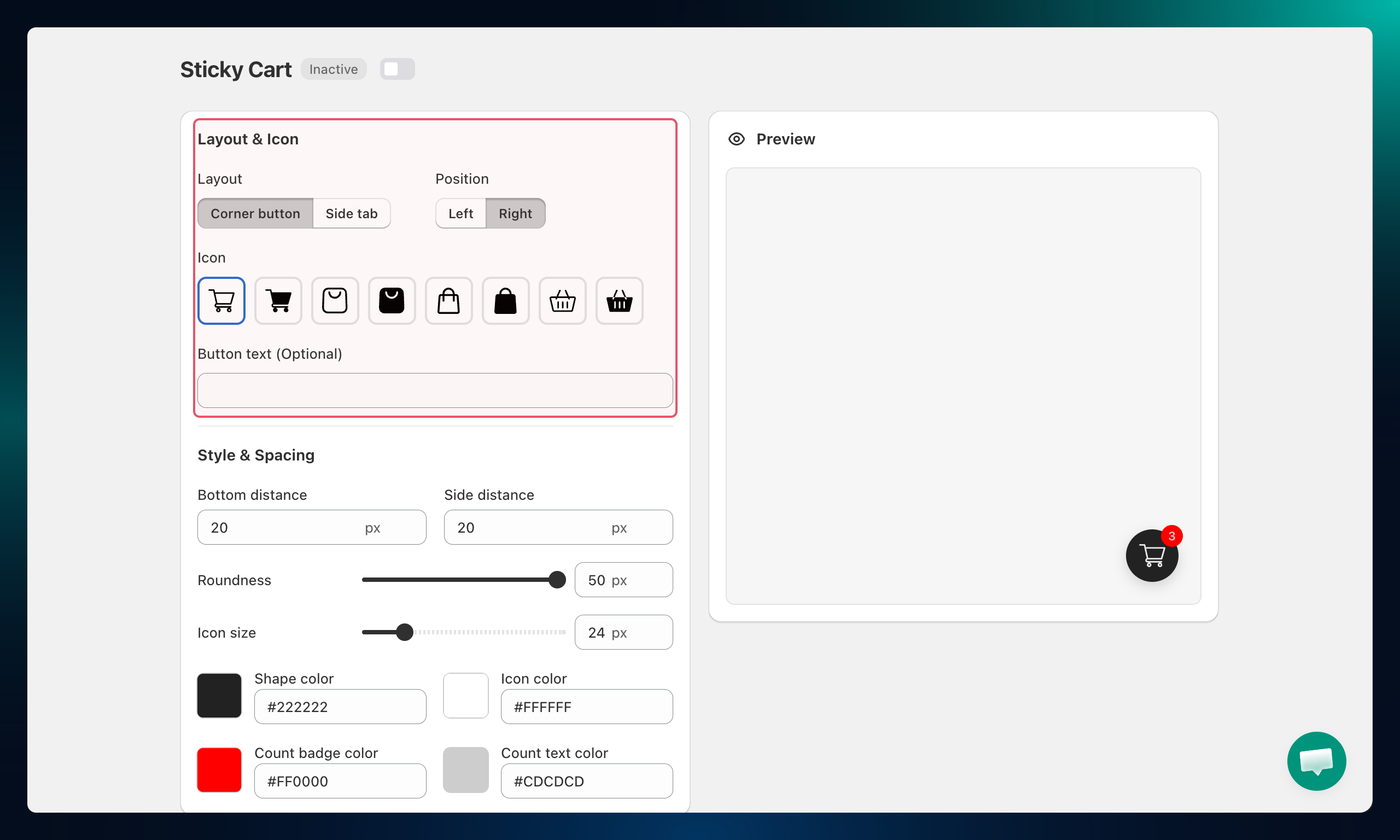Click the Inactive status badge

pyautogui.click(x=333, y=69)
